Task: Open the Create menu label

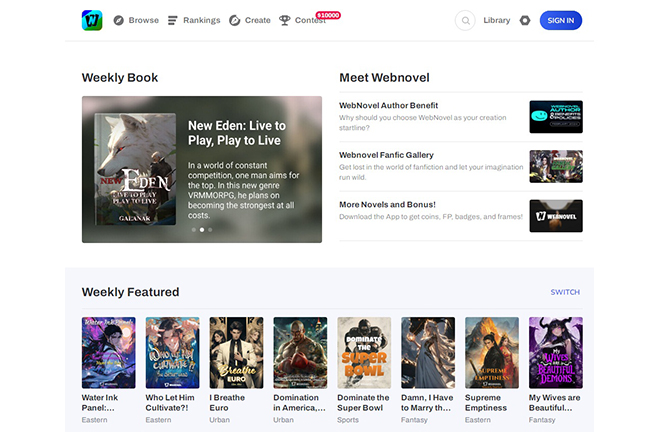Action: point(258,20)
